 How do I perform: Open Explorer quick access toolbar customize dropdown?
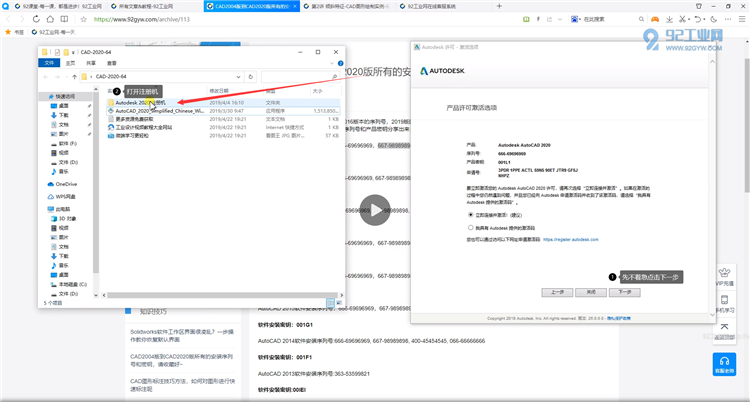pyautogui.click(x=73, y=52)
